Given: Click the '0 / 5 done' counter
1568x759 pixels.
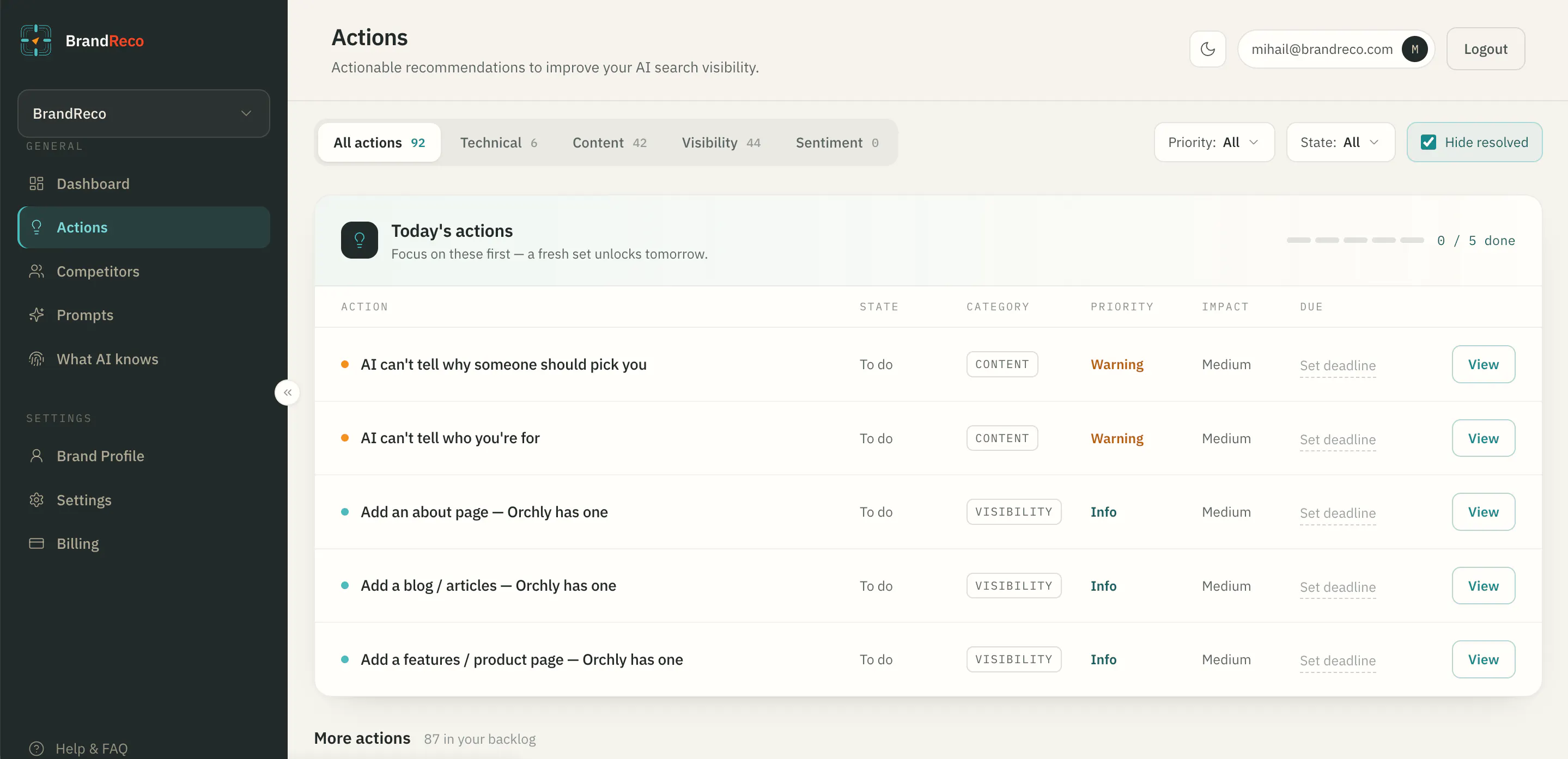Looking at the screenshot, I should tap(1475, 241).
